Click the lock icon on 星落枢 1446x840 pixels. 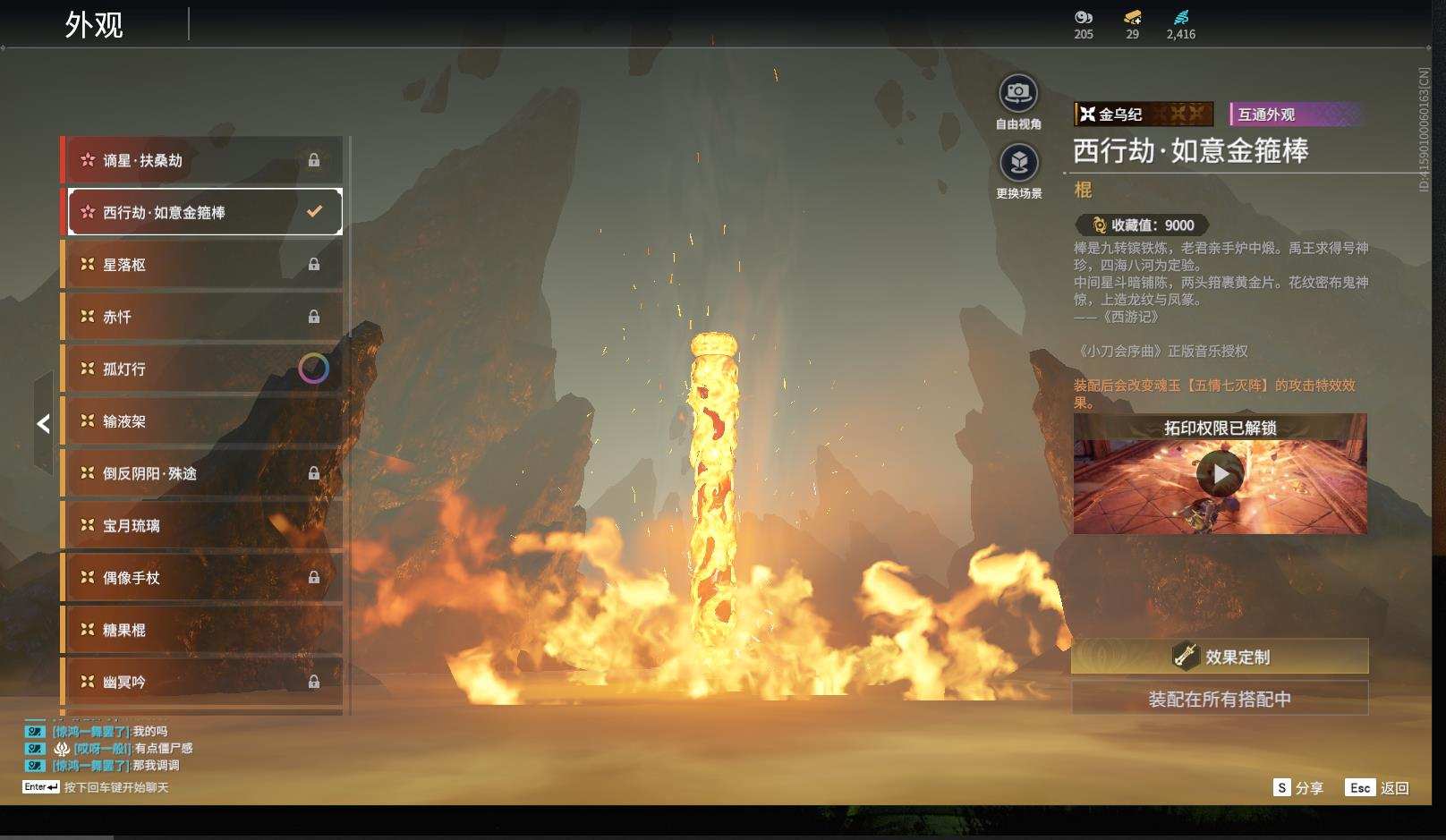(x=314, y=265)
